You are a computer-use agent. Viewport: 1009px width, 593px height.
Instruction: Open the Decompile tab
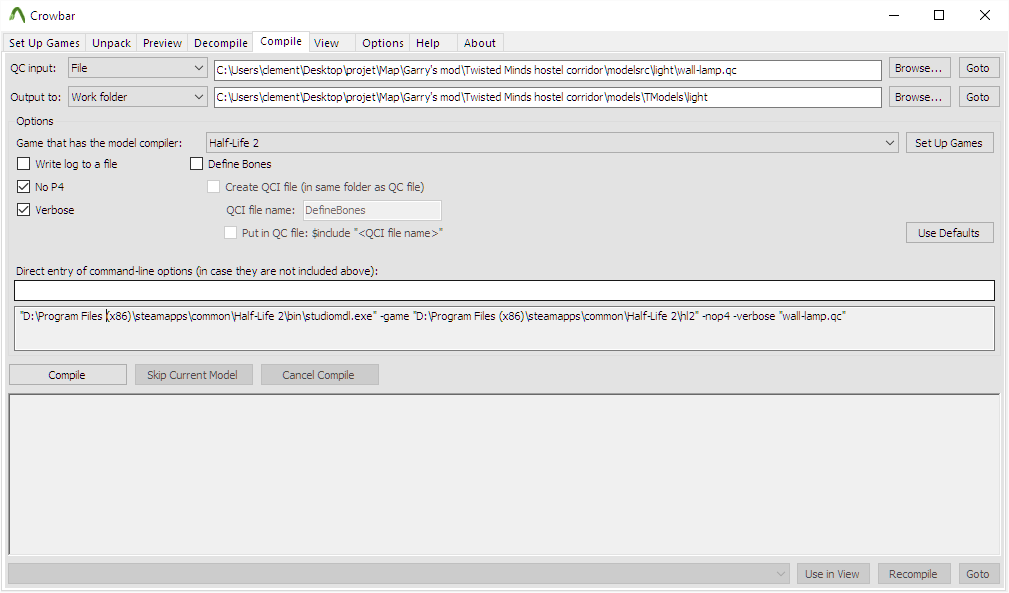[x=221, y=43]
